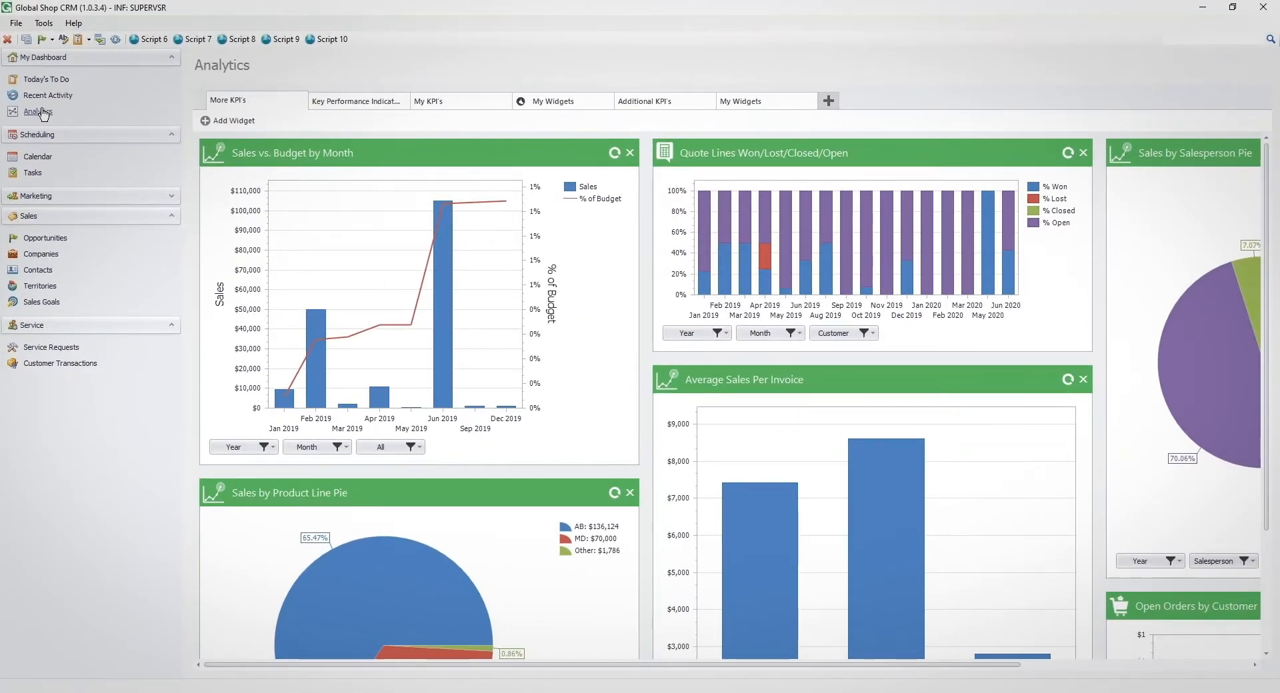Refresh the Quote Lines Won/Lost widget

click(1068, 153)
